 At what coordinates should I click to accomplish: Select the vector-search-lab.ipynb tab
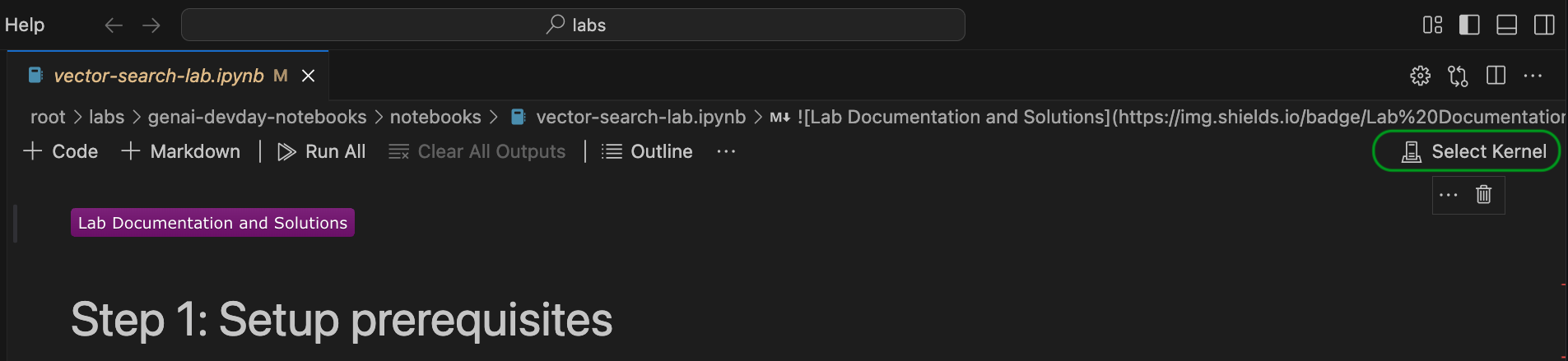click(168, 76)
